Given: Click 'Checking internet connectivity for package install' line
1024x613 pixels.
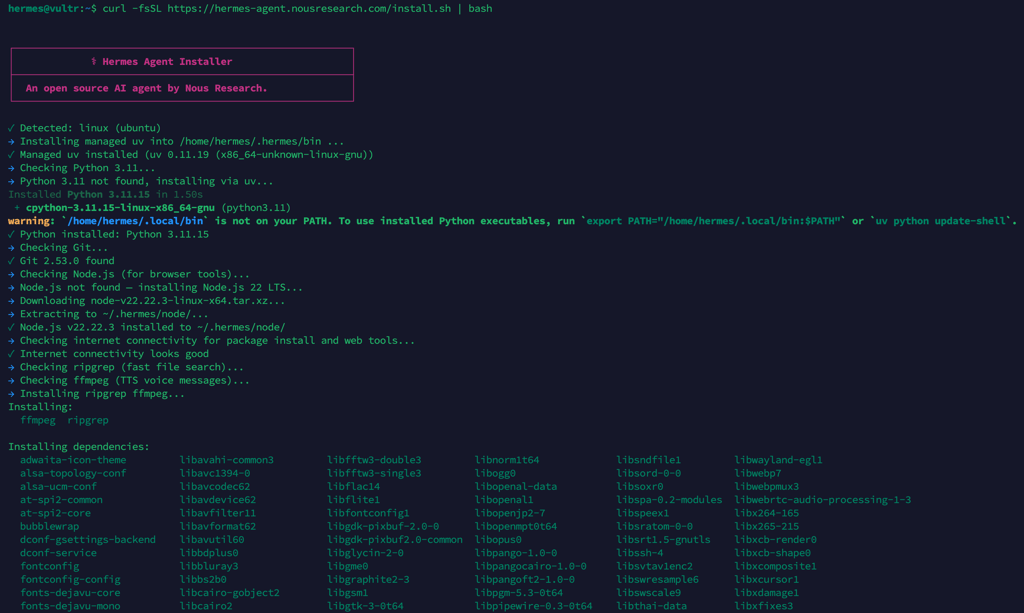Looking at the screenshot, I should (x=212, y=340).
